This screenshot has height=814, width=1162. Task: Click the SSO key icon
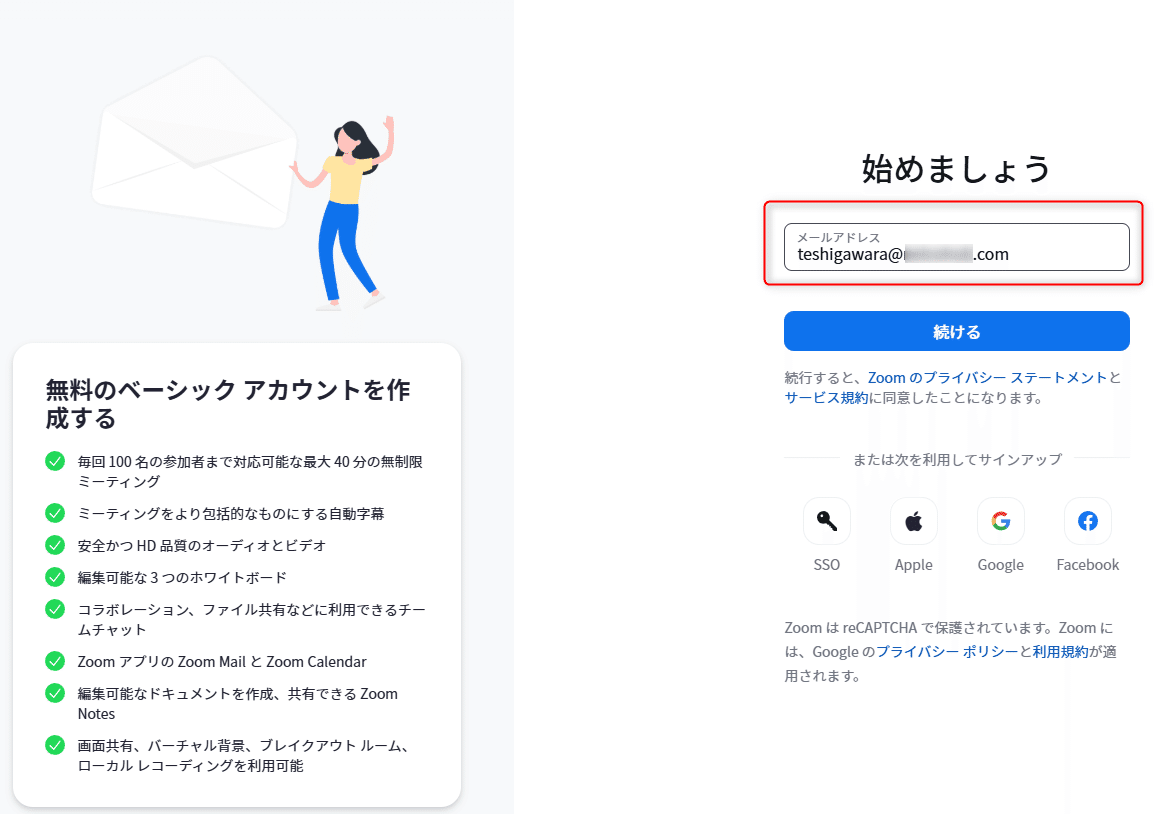(x=826, y=521)
